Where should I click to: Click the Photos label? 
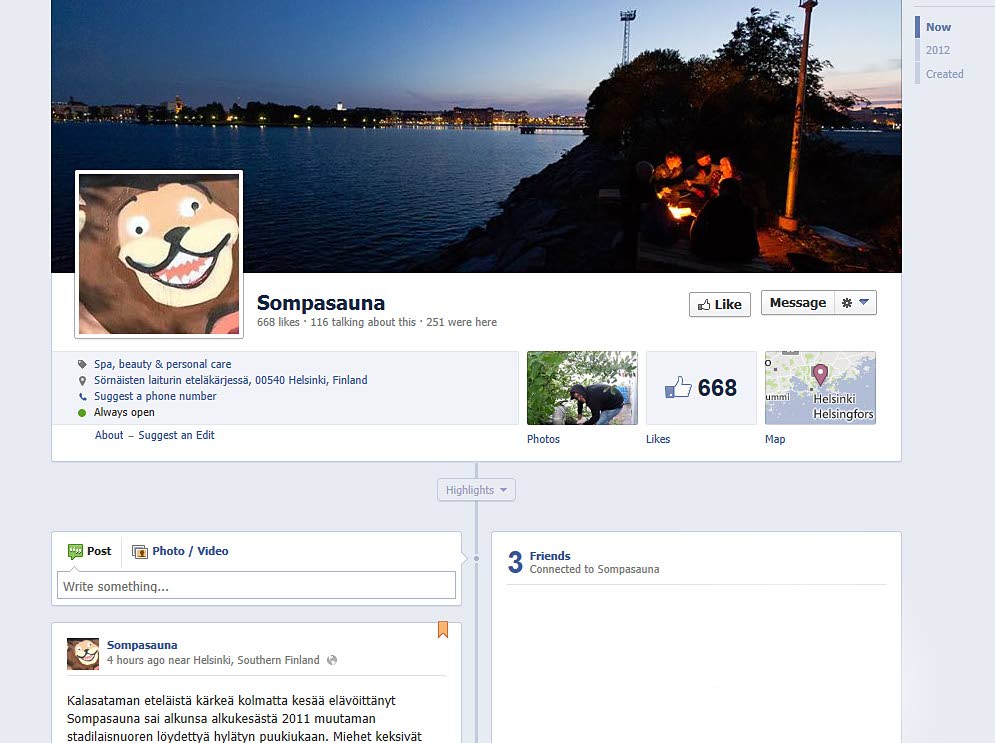(543, 439)
